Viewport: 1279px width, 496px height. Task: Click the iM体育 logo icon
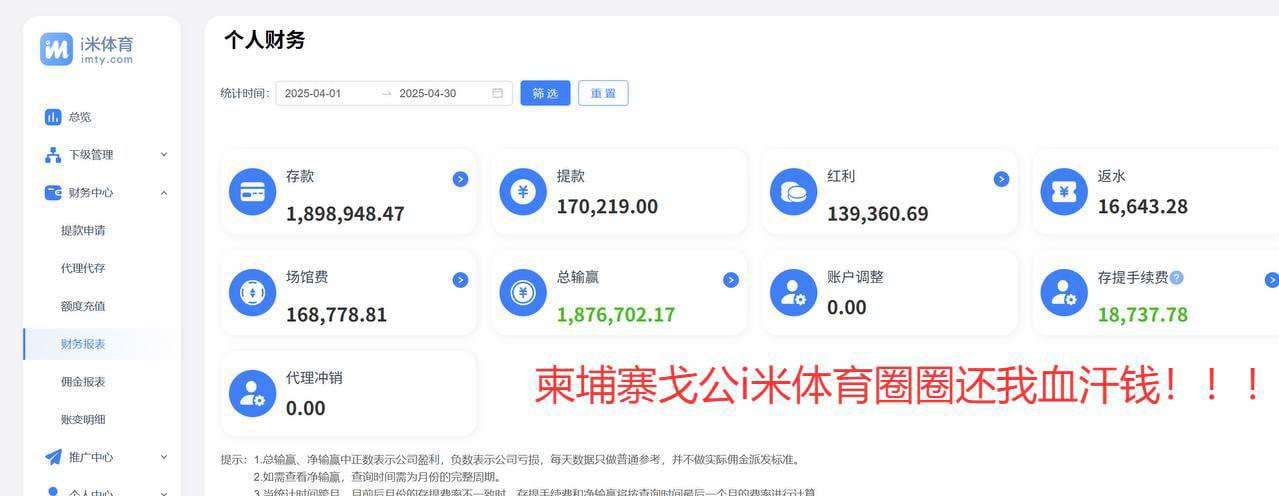coord(56,49)
